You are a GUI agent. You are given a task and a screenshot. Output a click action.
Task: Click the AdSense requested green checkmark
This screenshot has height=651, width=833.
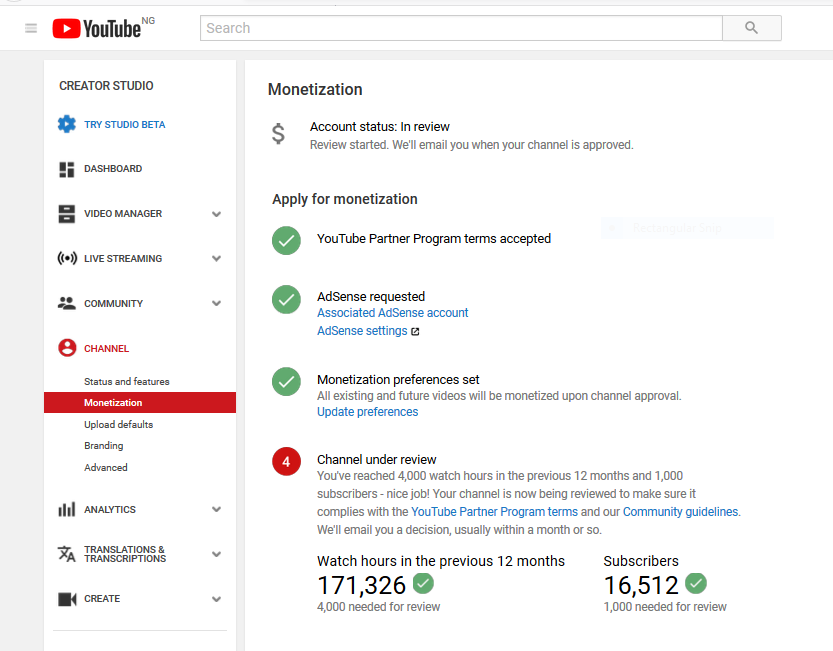point(286,299)
